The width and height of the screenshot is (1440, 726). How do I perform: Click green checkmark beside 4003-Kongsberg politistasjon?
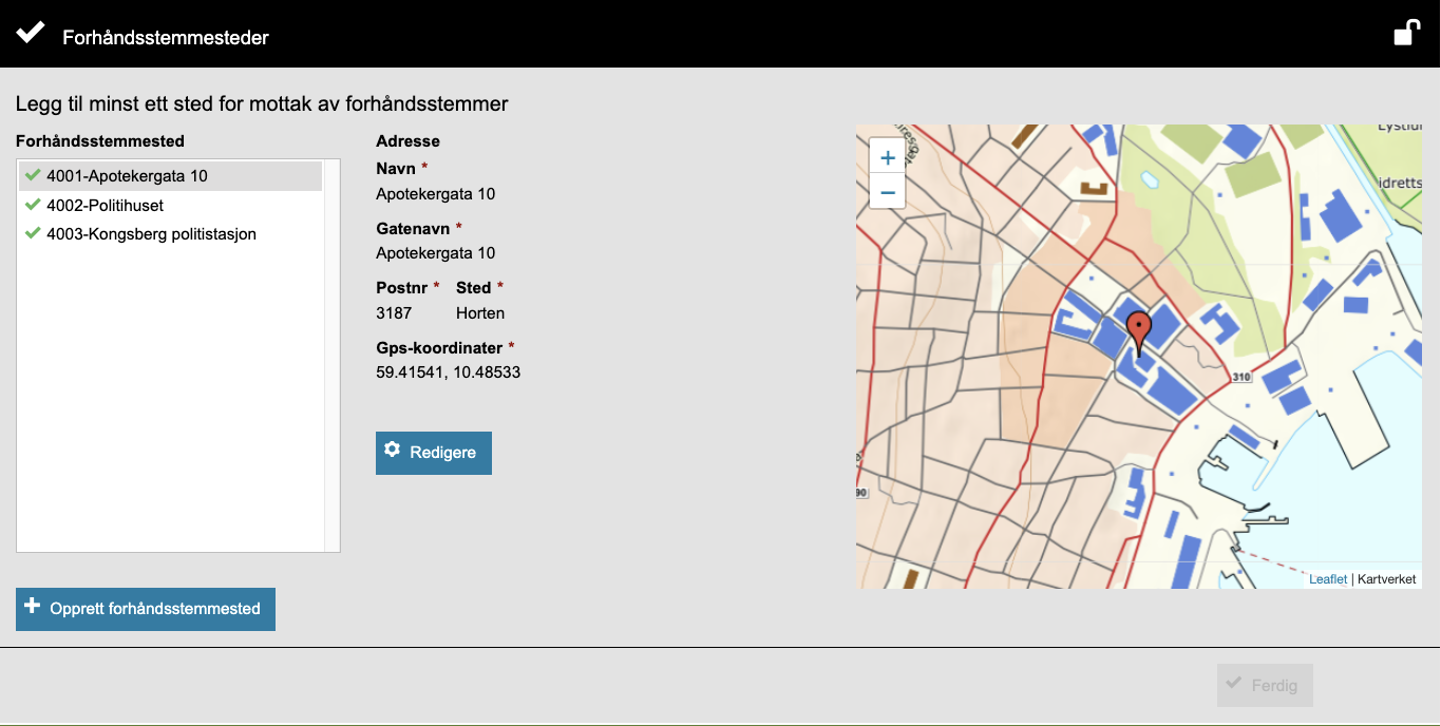[33, 234]
